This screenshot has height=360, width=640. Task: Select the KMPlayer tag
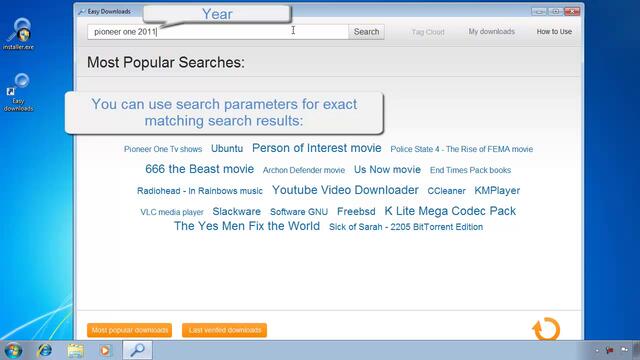(x=497, y=190)
